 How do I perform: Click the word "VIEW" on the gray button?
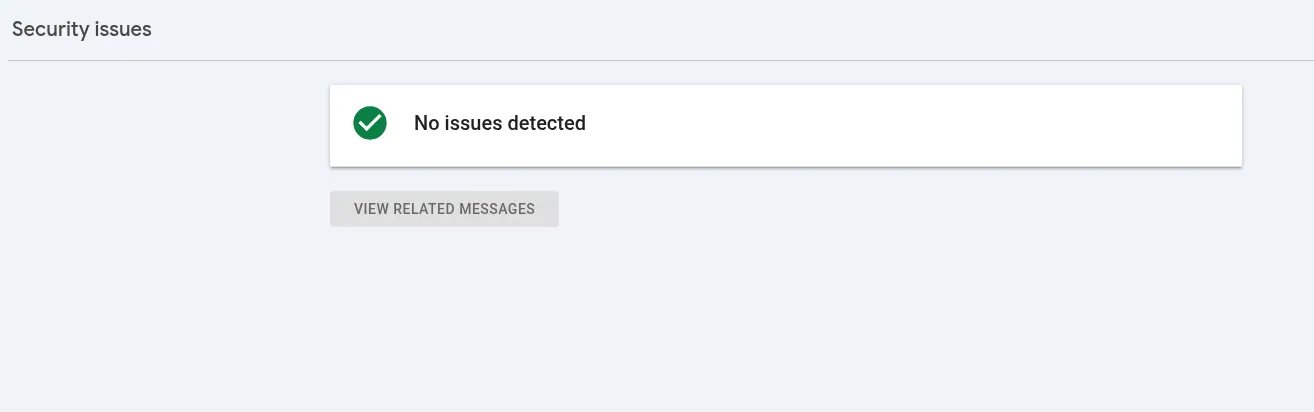point(371,209)
